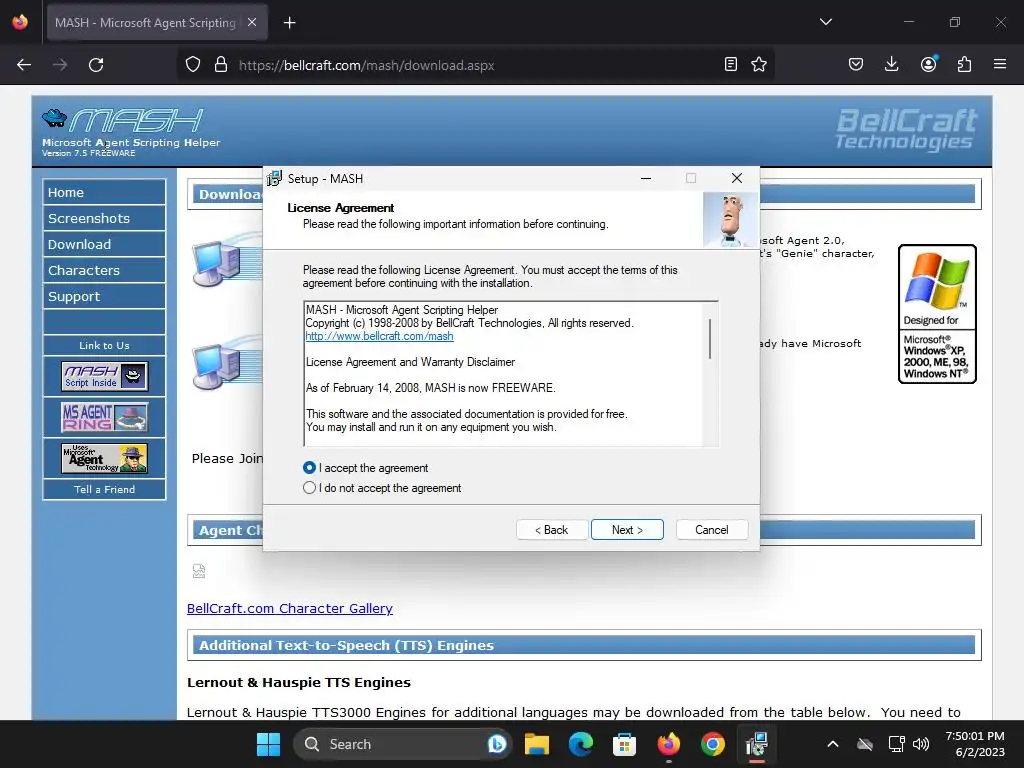Image resolution: width=1024 pixels, height=768 pixels.
Task: Click the computer icon beside Download section
Action: (217, 263)
